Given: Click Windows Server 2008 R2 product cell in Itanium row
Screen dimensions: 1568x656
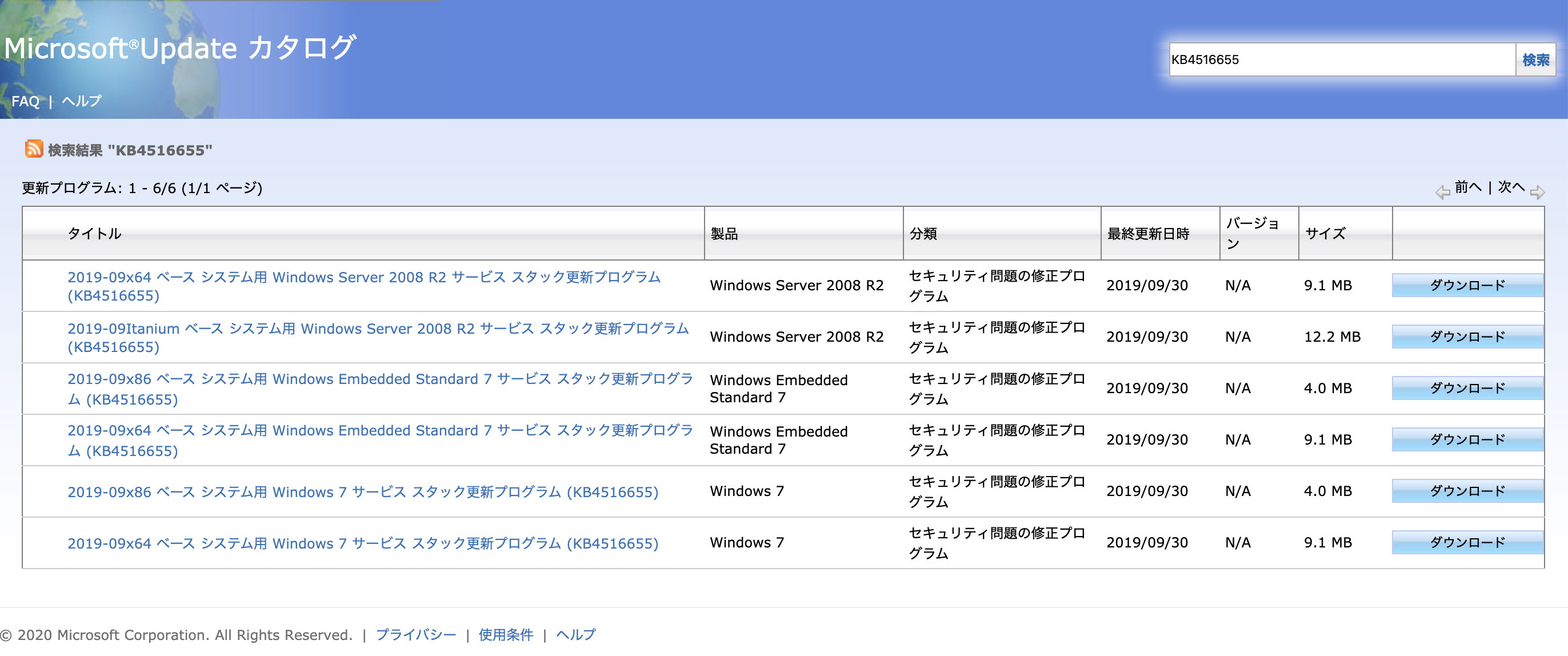Looking at the screenshot, I should (796, 337).
